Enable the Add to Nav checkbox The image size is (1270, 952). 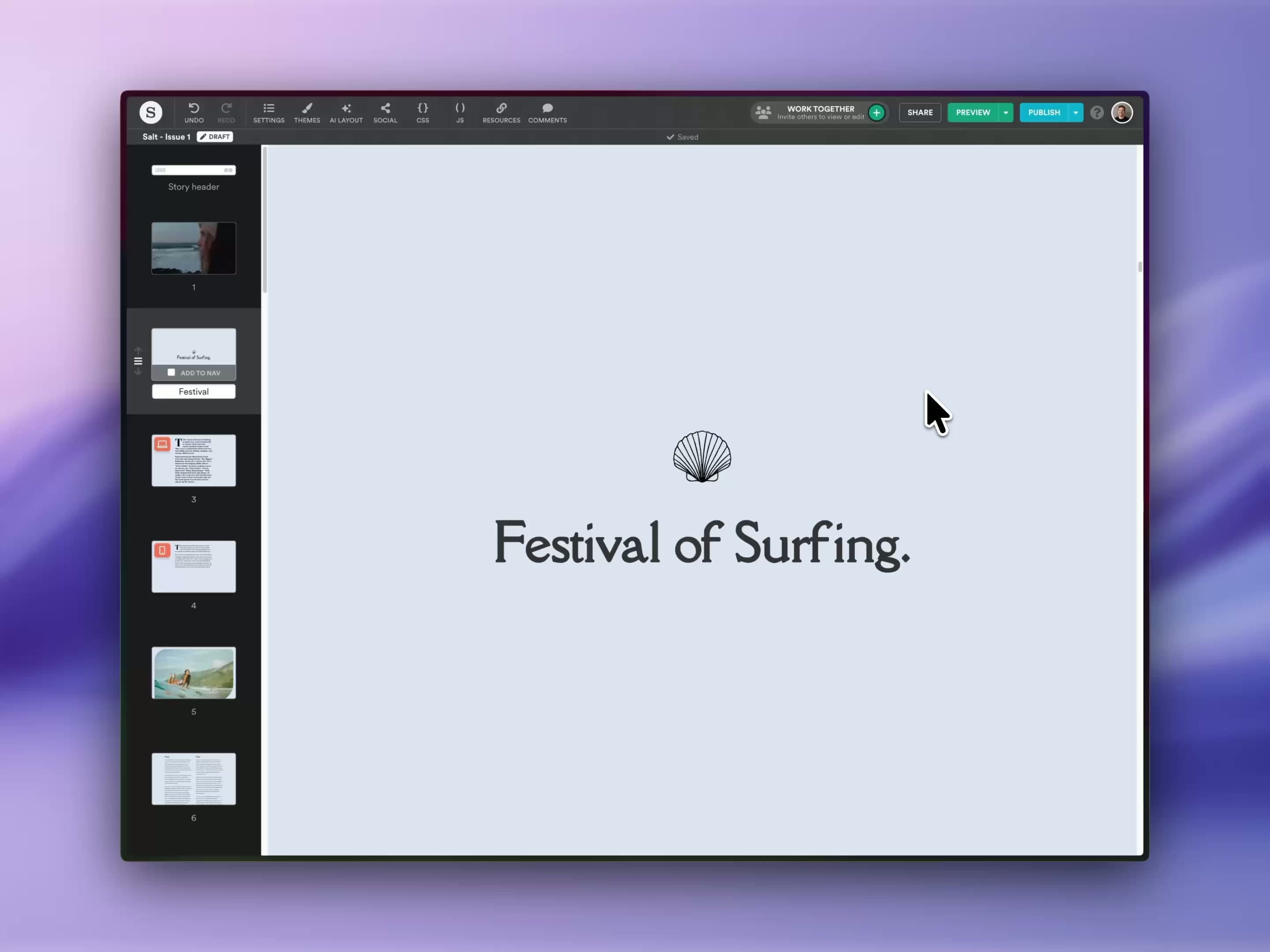pyautogui.click(x=171, y=372)
